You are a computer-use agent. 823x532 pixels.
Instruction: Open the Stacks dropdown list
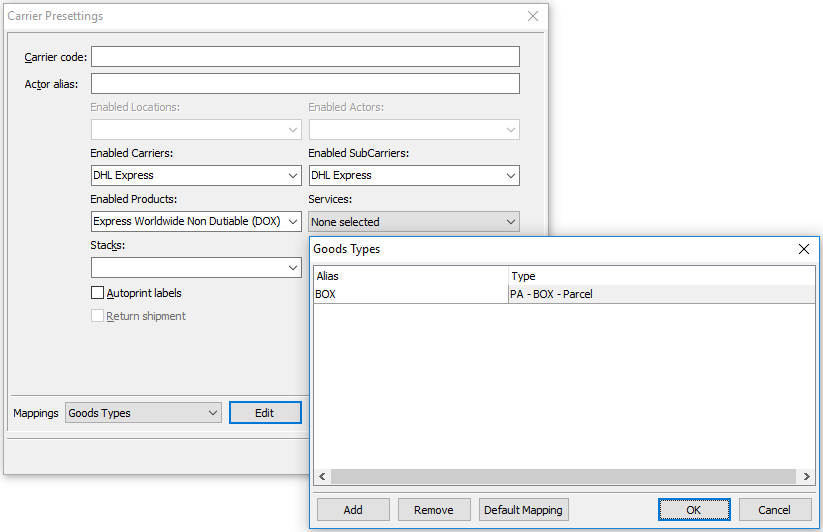coord(196,267)
